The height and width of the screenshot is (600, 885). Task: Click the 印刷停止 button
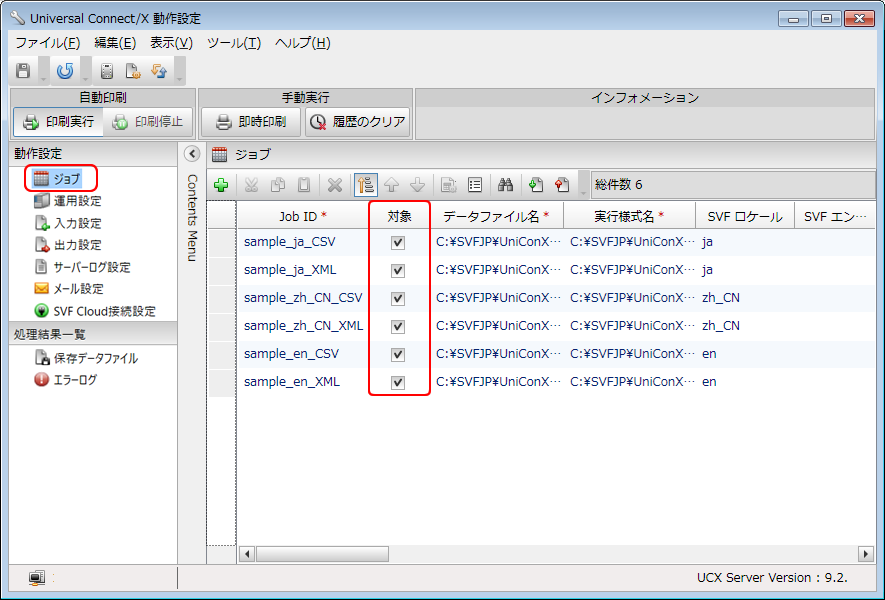(x=148, y=121)
